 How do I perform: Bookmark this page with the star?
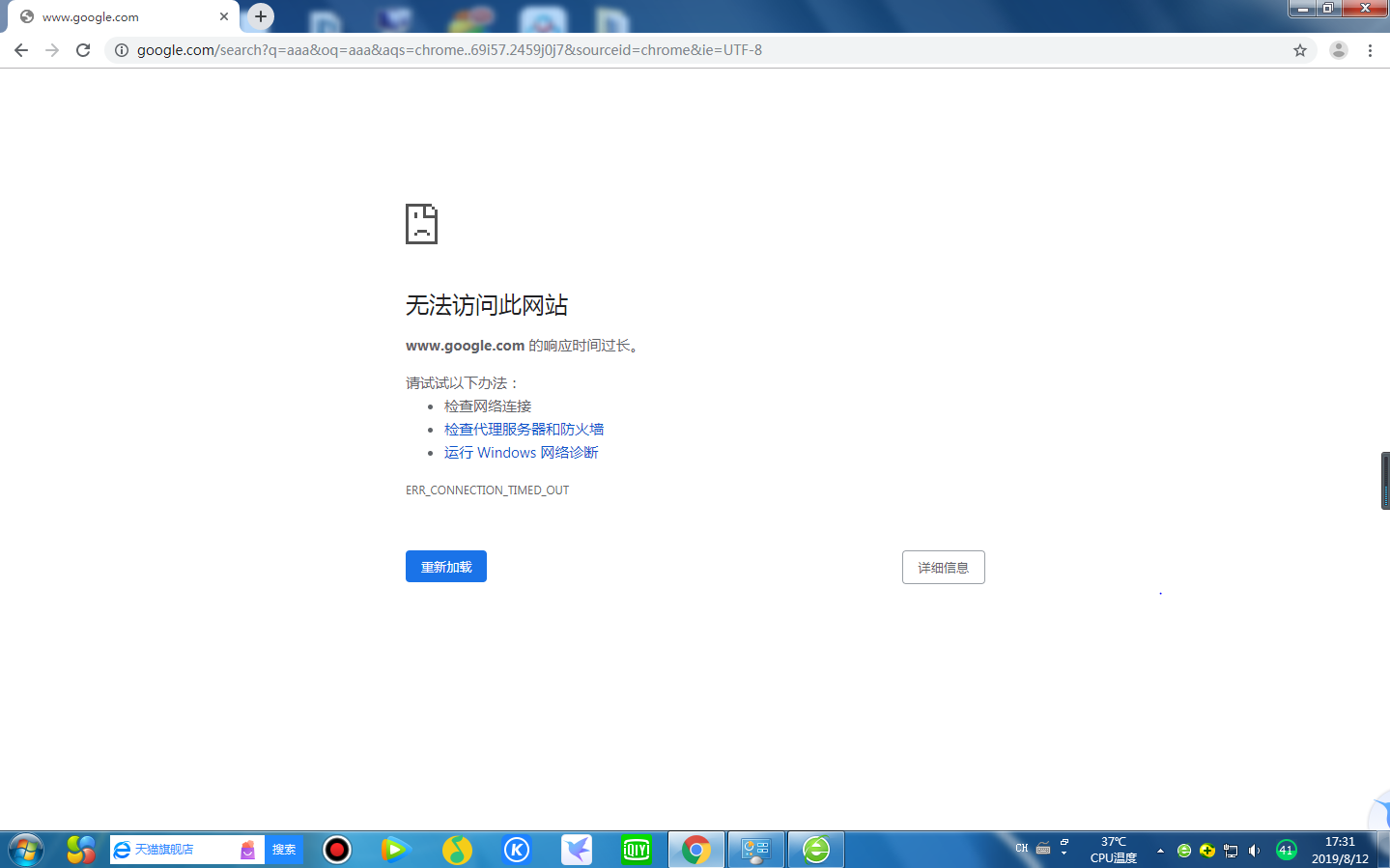click(x=1299, y=50)
